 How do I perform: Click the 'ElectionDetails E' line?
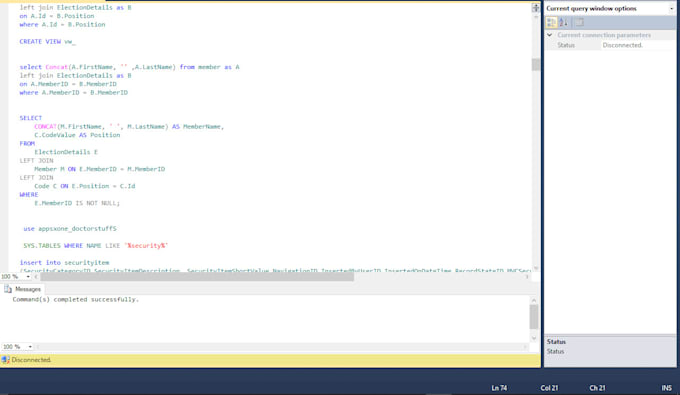click(66, 152)
